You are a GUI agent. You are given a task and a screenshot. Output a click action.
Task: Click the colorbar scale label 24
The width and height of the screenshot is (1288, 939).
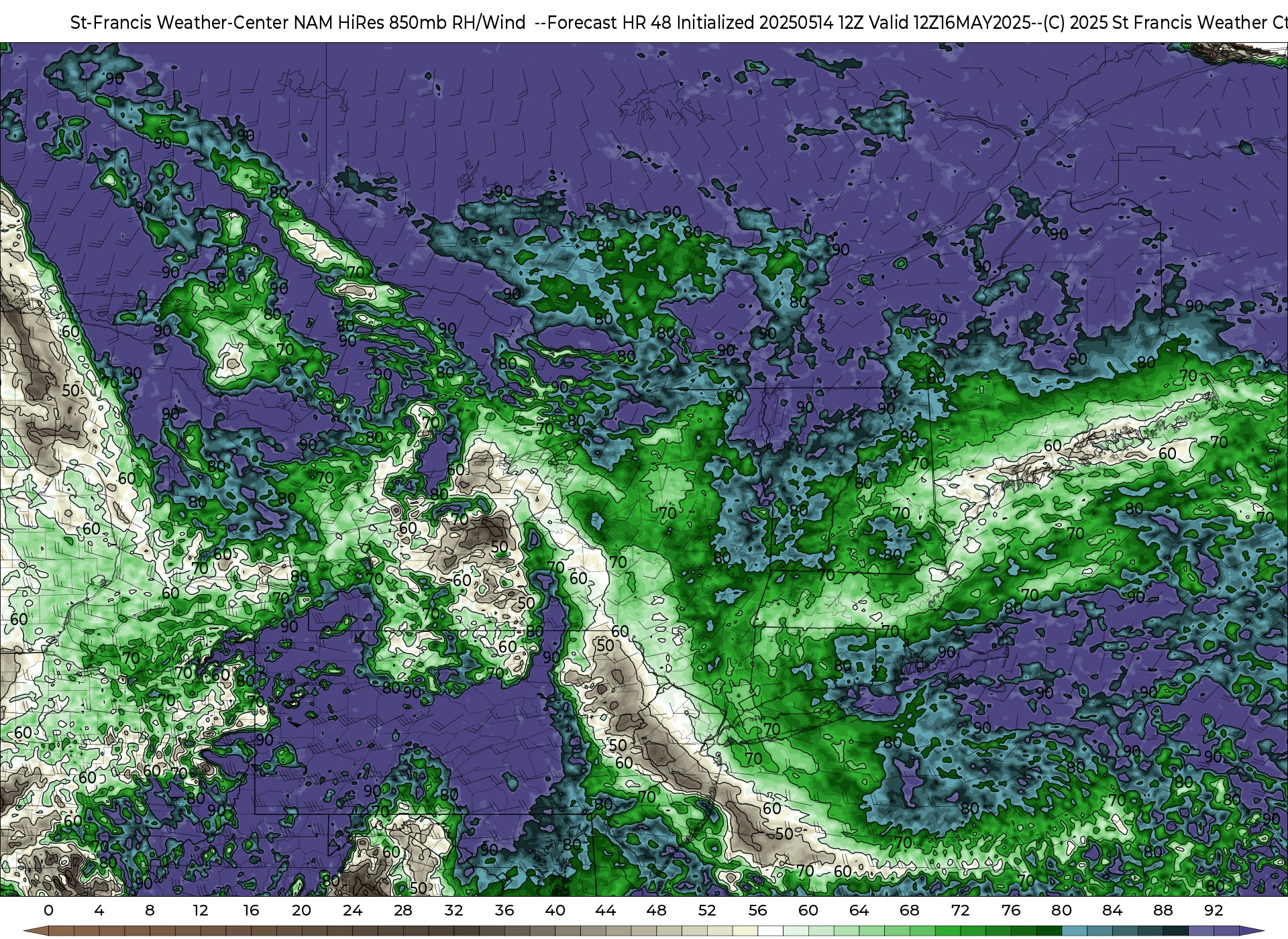click(352, 910)
